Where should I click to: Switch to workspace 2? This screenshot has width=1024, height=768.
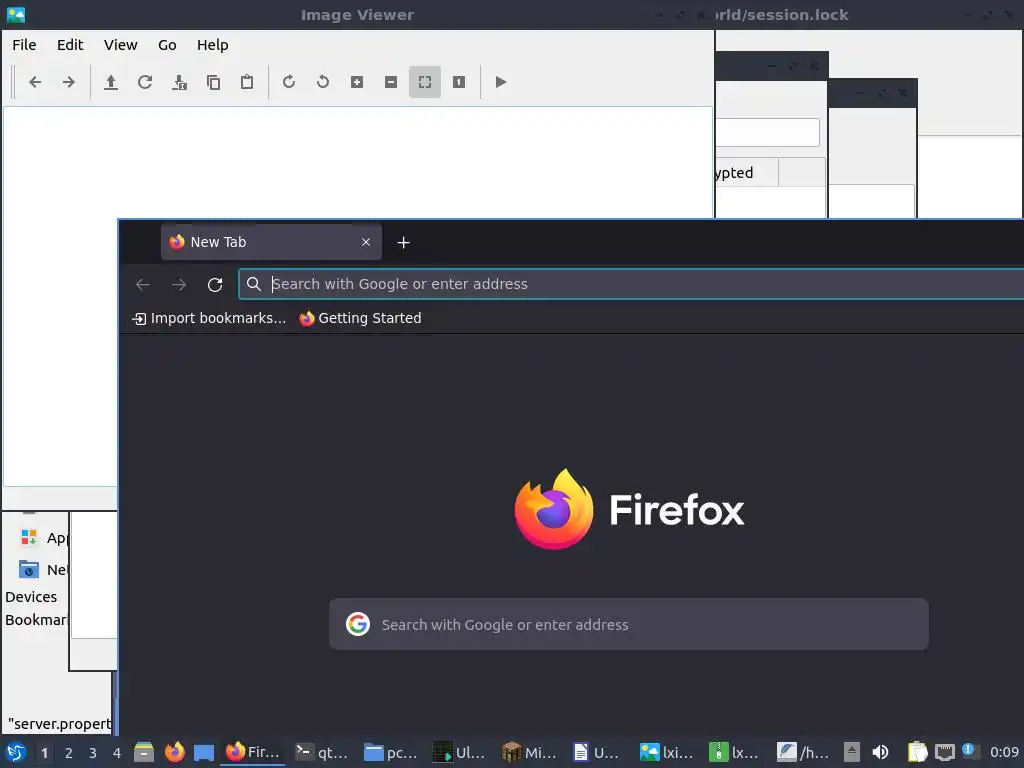[x=69, y=753]
